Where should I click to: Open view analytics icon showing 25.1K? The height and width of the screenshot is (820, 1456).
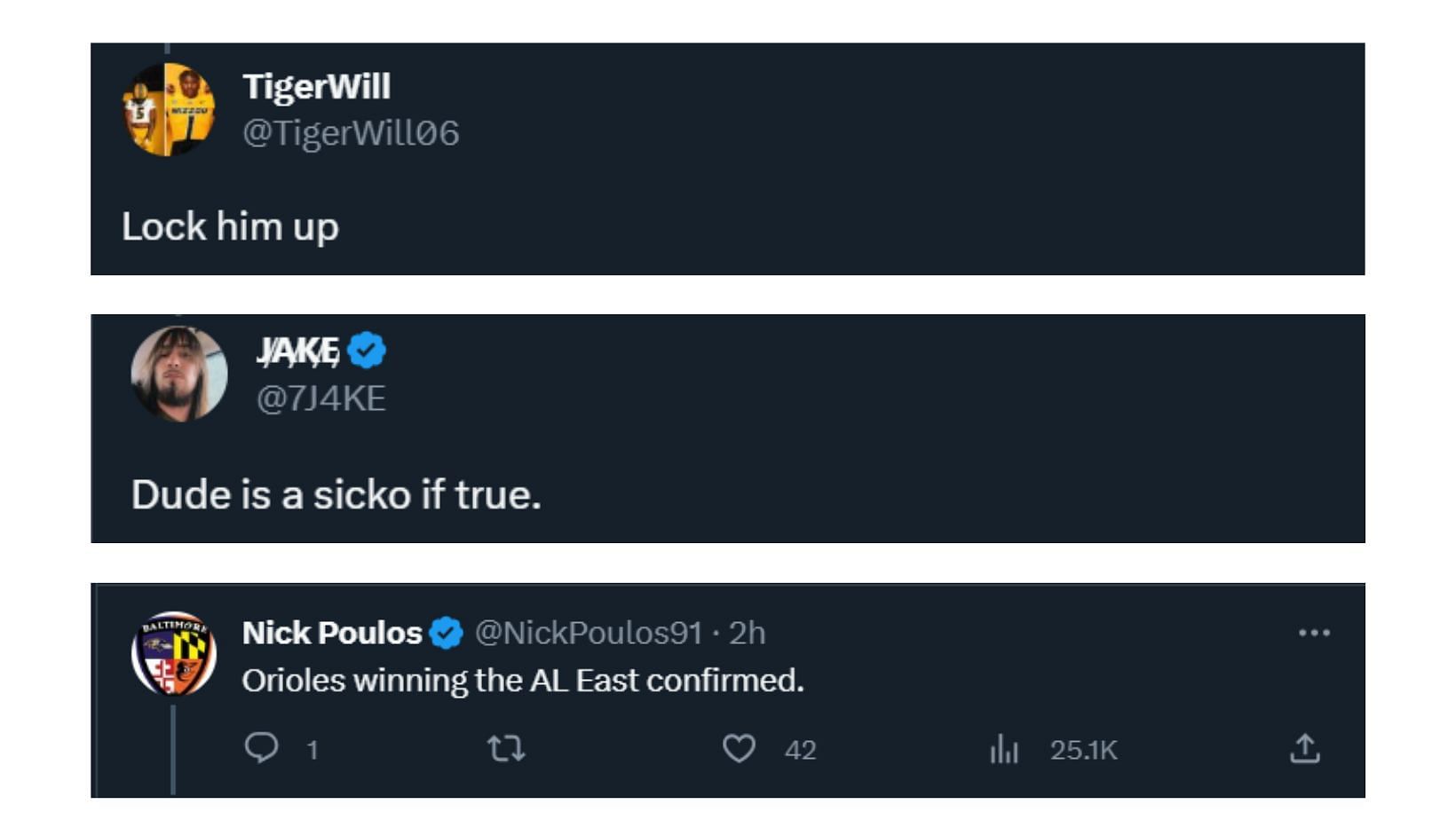1004,750
